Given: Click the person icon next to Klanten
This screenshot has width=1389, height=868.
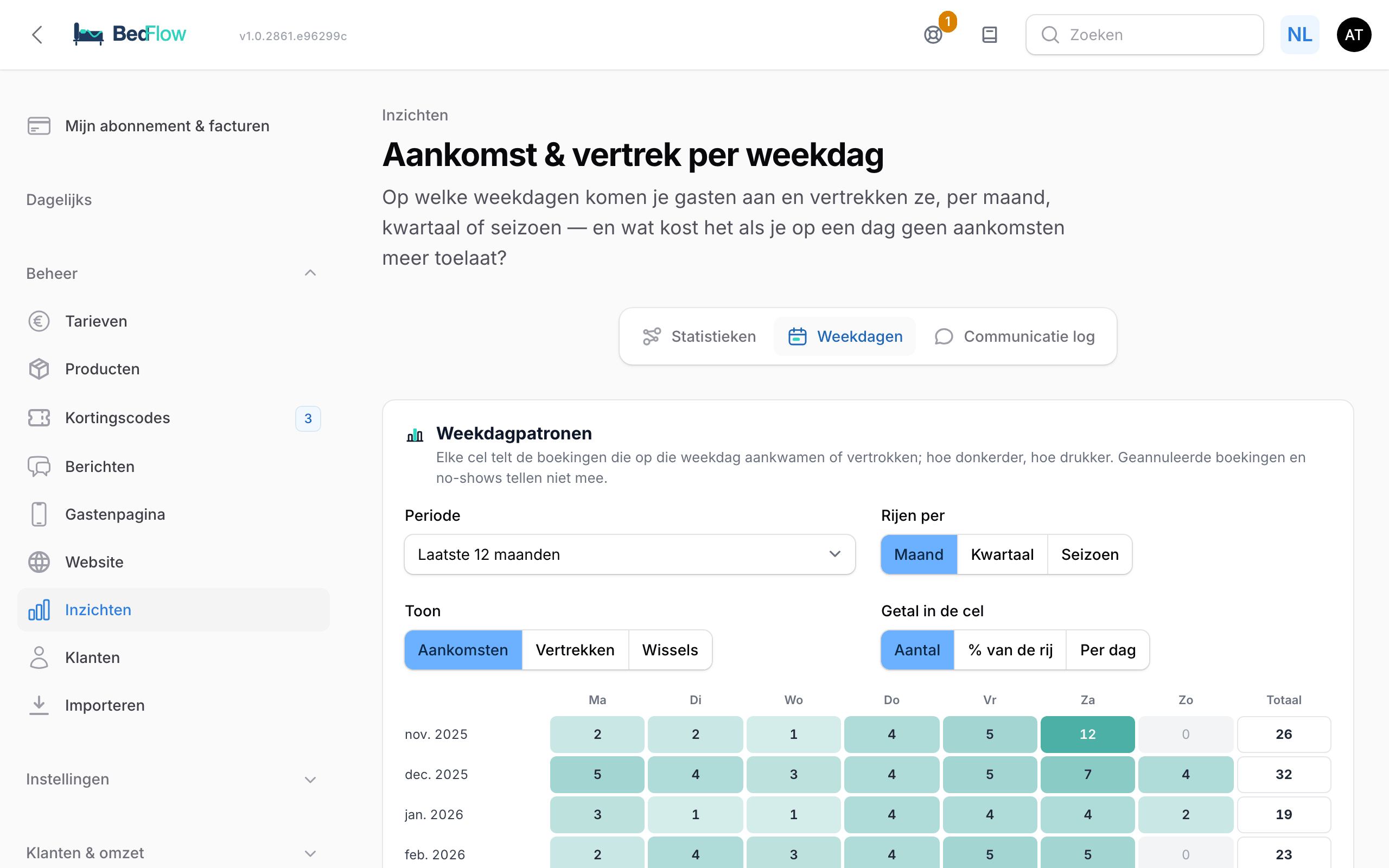Looking at the screenshot, I should (39, 658).
